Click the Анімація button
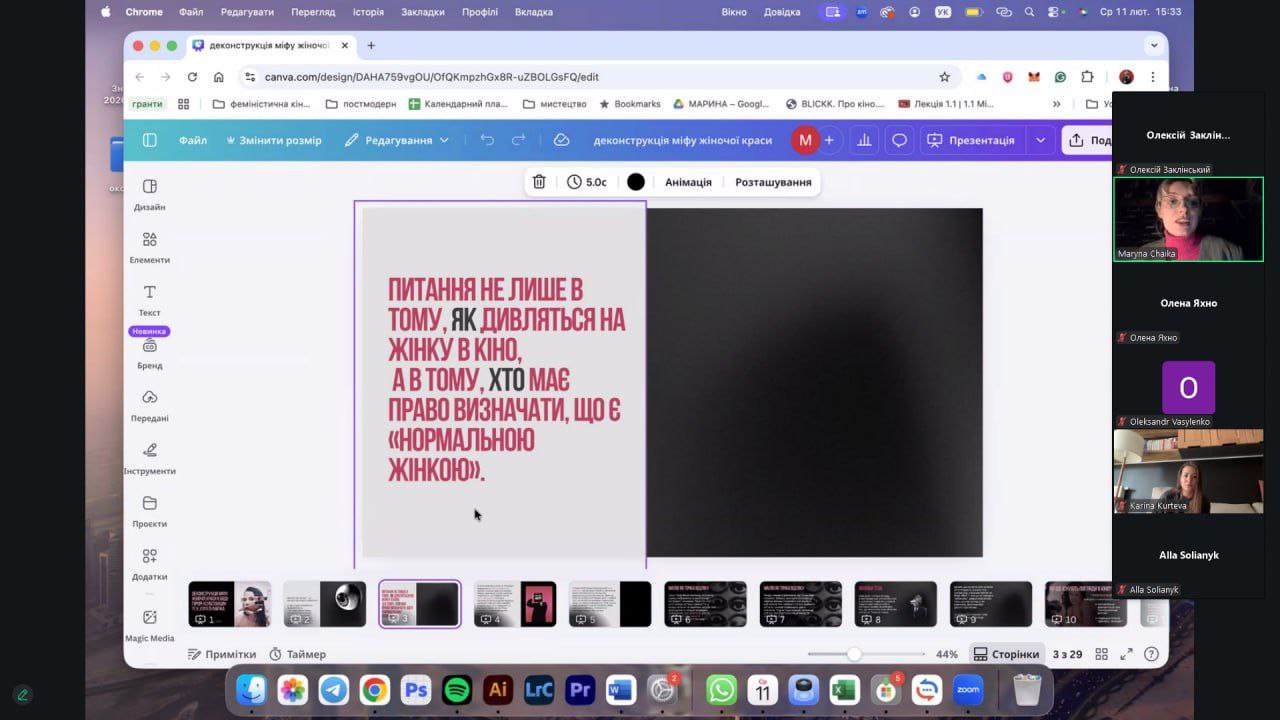Image resolution: width=1280 pixels, height=720 pixels. (688, 182)
